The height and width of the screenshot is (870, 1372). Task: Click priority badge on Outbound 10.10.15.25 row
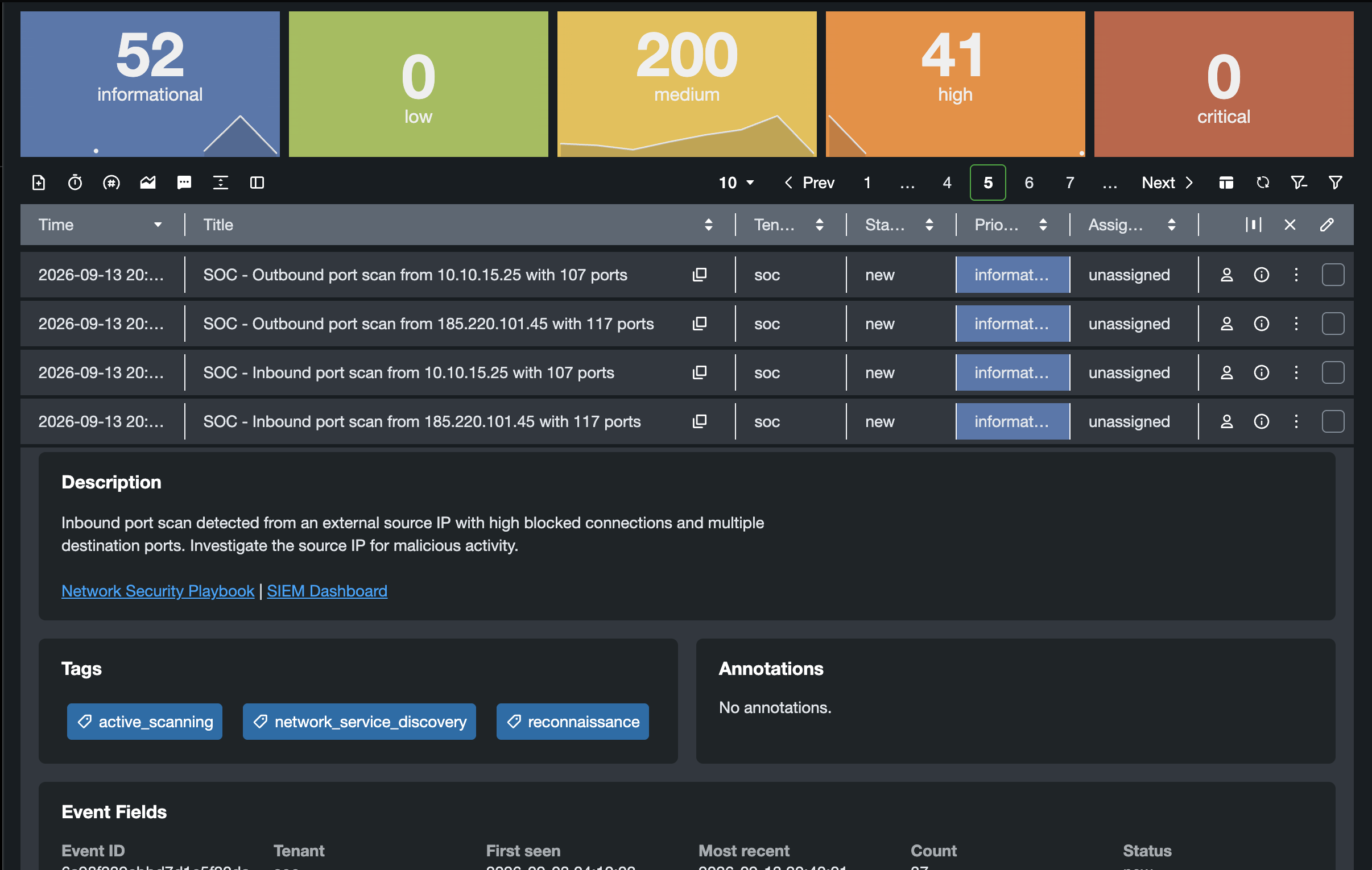[x=1013, y=275]
